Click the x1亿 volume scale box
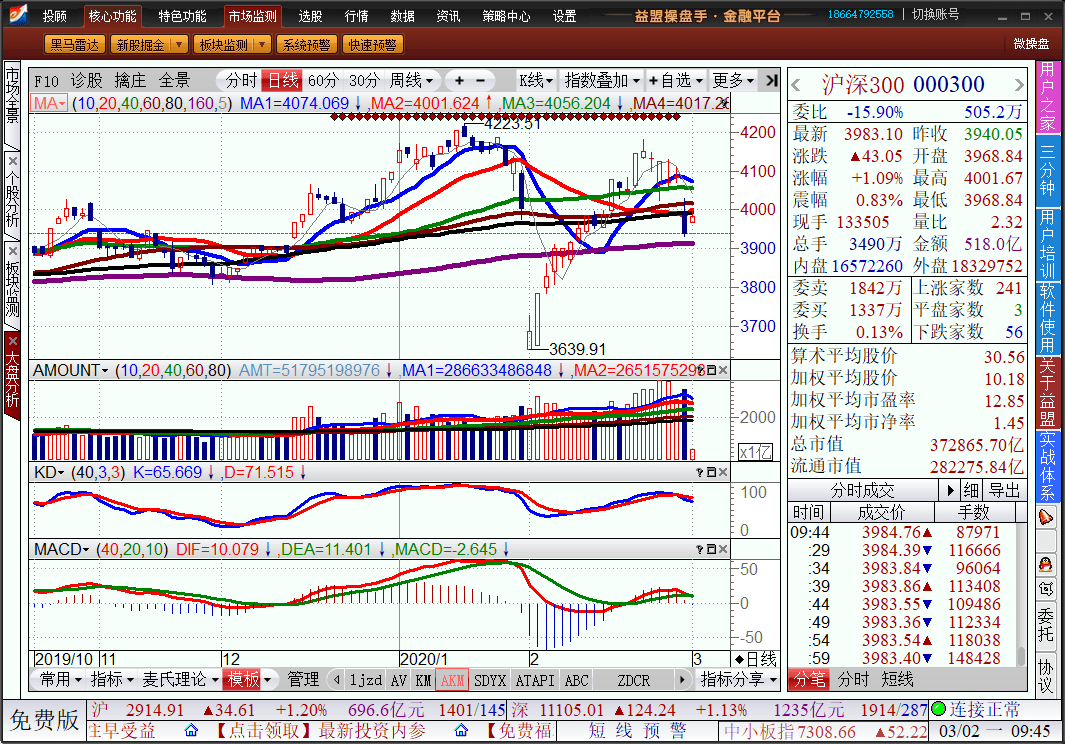The height and width of the screenshot is (744, 1065). (x=755, y=452)
